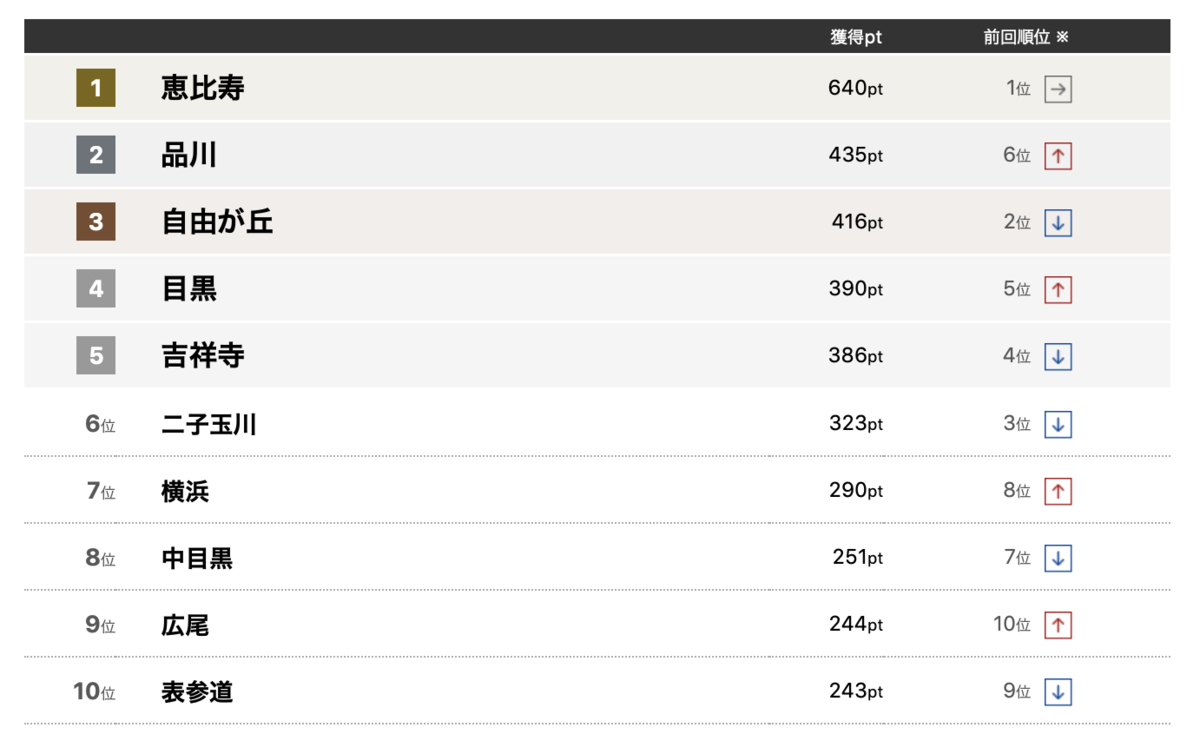Click the down arrow icon beside 中目黒
Screen dimensions: 1200x741
pos(1058,558)
